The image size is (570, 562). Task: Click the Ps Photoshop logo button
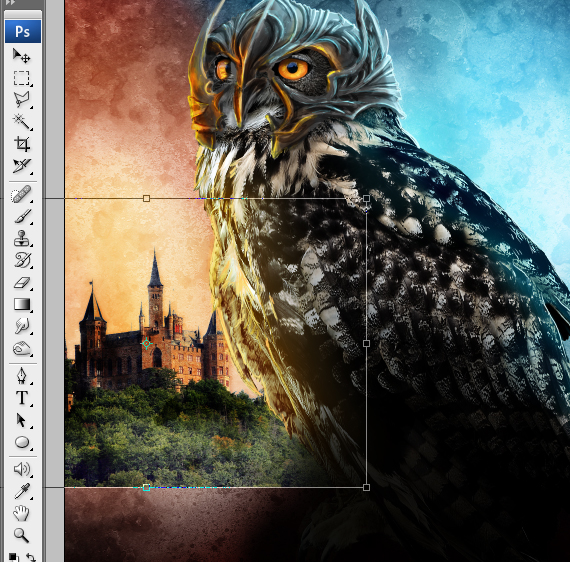[23, 32]
